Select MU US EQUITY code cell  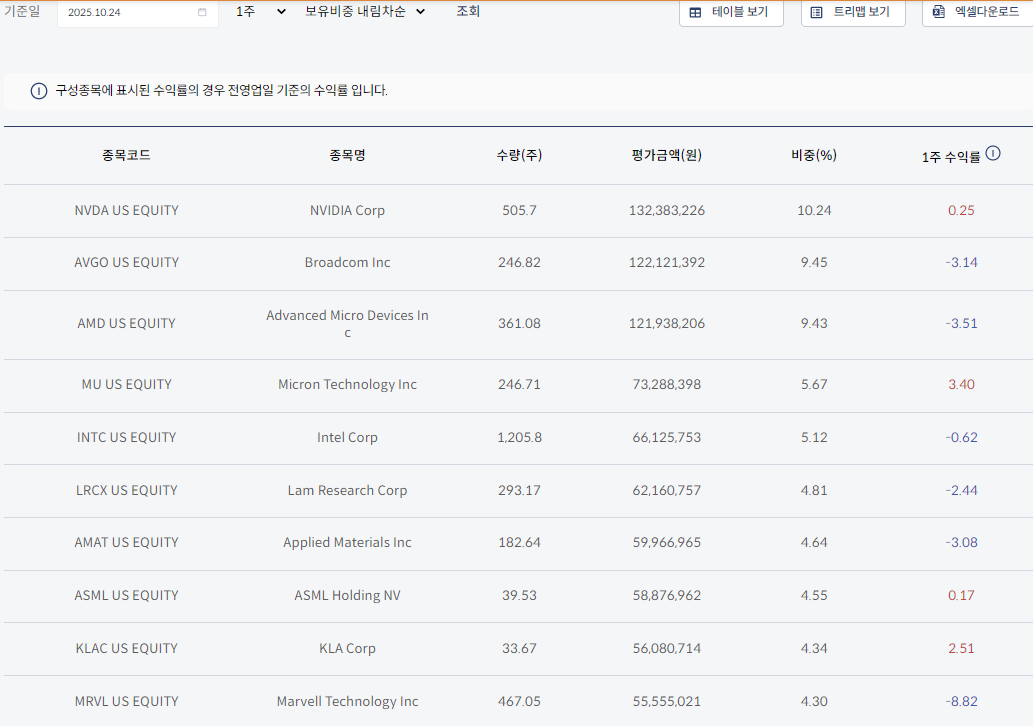coord(126,385)
